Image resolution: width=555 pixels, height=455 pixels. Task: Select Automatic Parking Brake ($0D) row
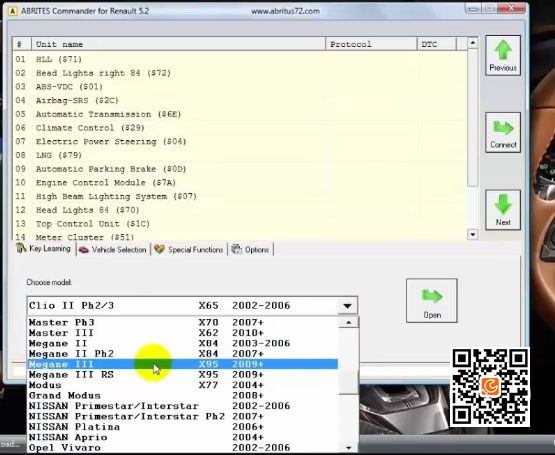(x=240, y=169)
